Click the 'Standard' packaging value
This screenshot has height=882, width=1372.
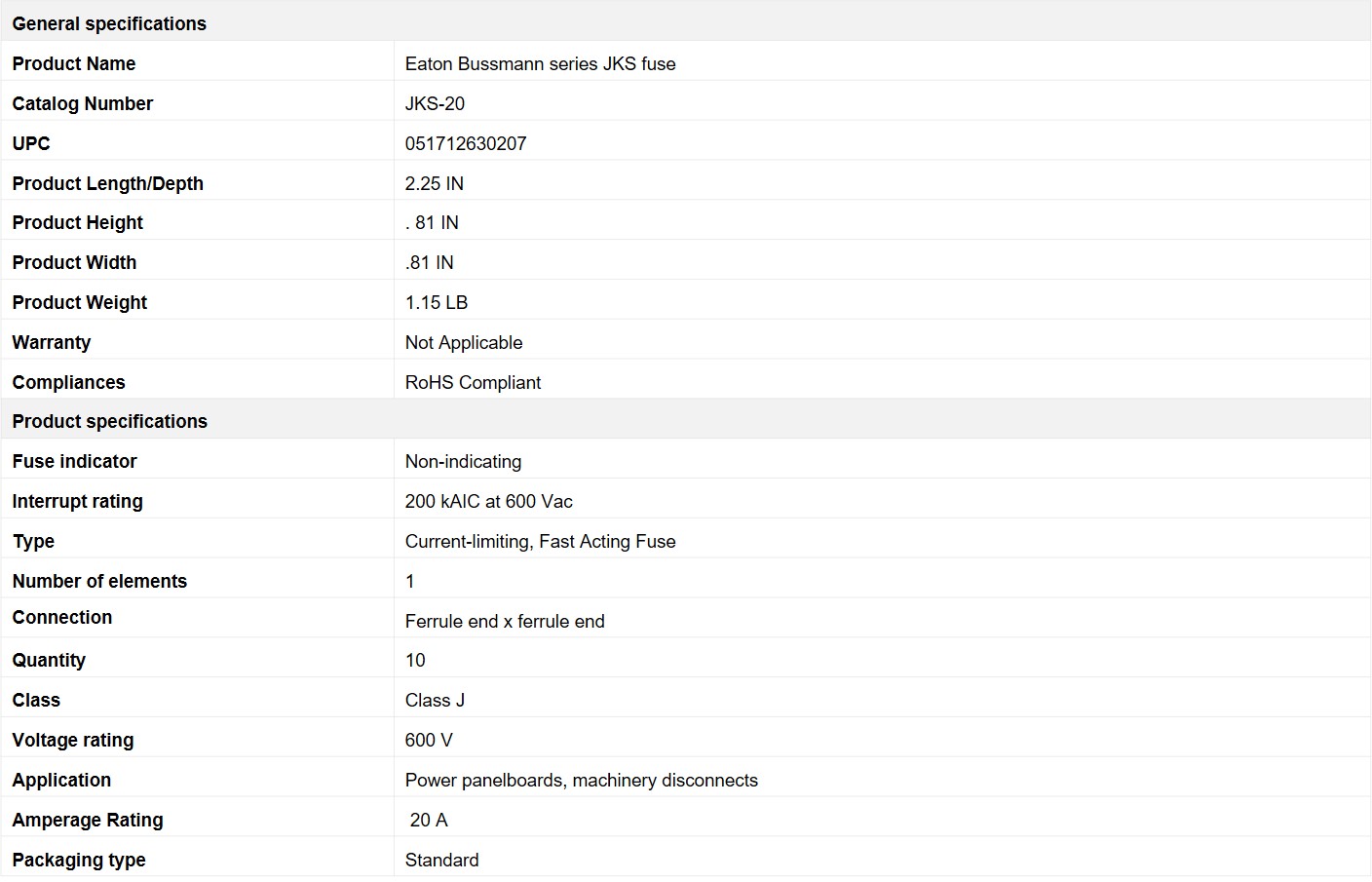pos(442,860)
